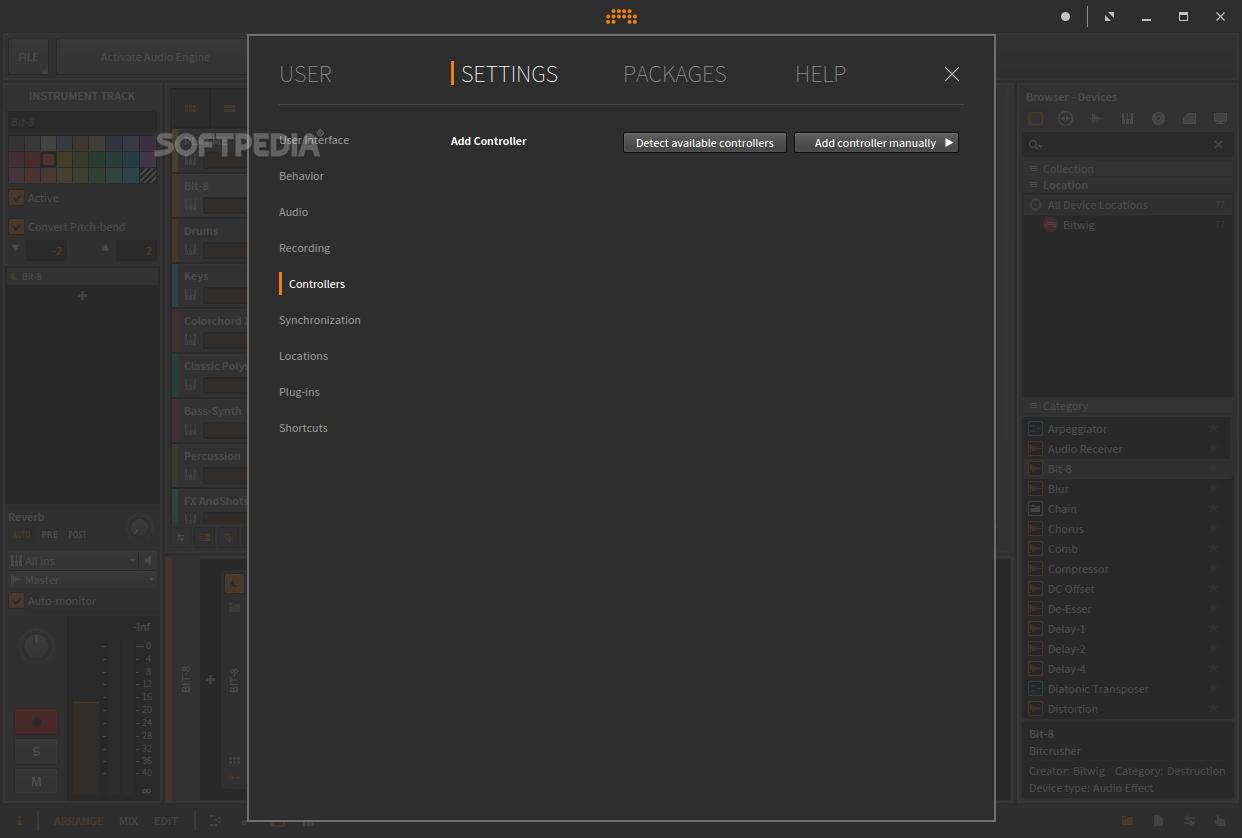Click the Chain device icon
The height and width of the screenshot is (838, 1242).
[1035, 509]
